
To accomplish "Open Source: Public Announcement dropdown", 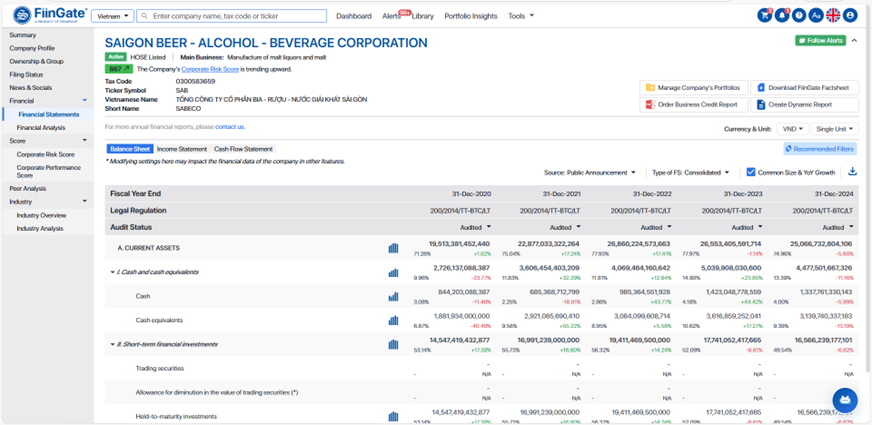I will [x=591, y=172].
